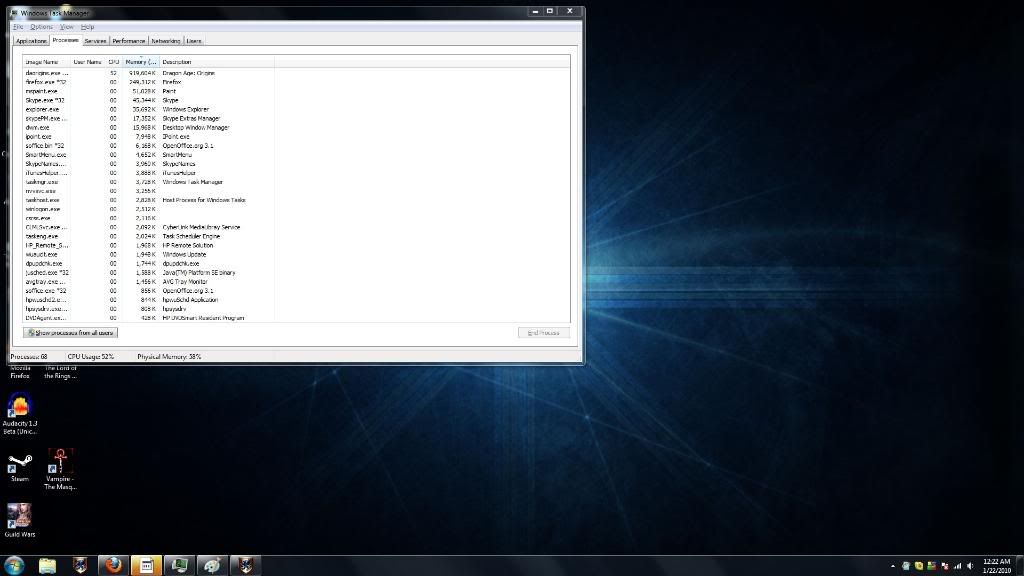
Task: Open the Windows Start menu orb
Action: [14, 565]
